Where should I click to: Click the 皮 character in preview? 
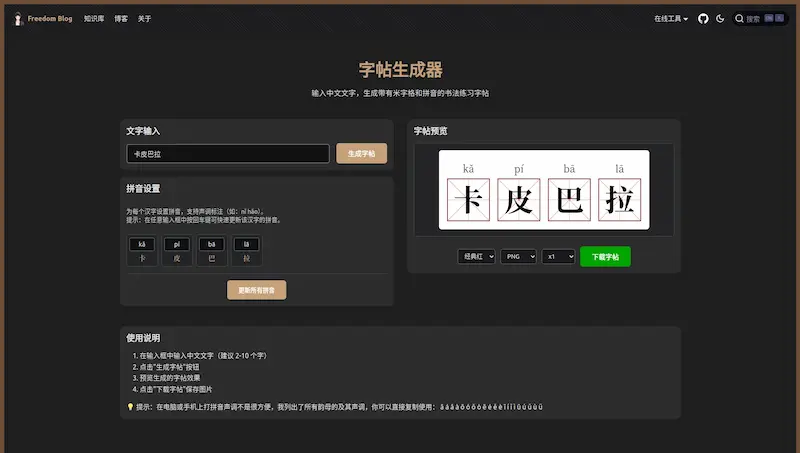518,199
